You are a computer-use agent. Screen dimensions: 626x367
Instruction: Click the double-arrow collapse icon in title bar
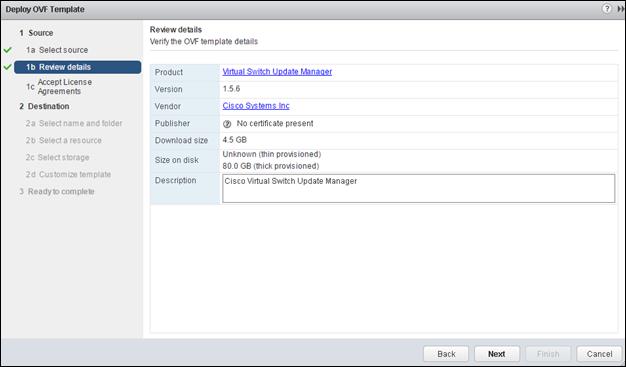click(621, 9)
